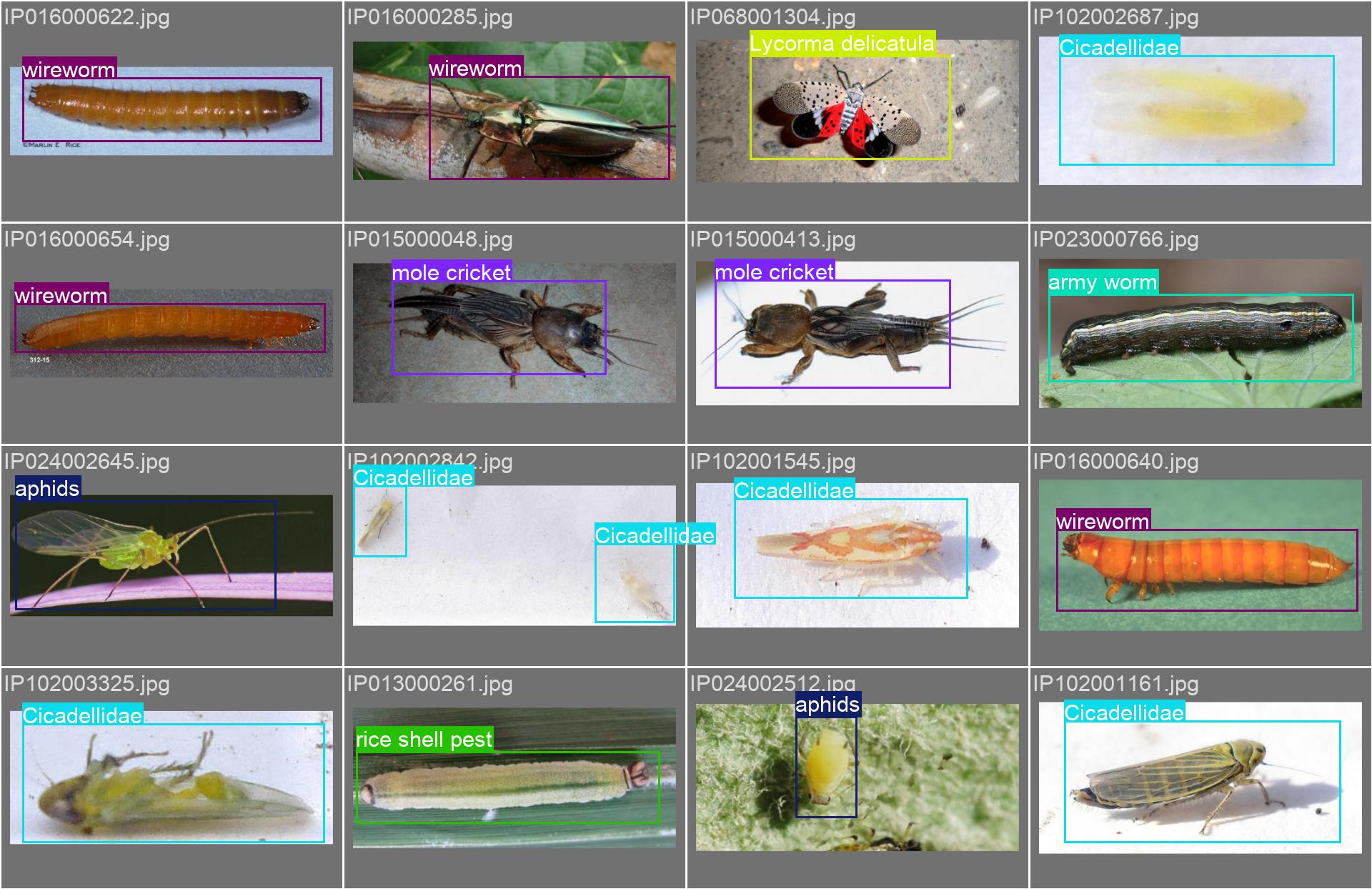Select the yellow leafhopper photo IP102002687.jpg
Viewport: 1372px width, 889px height.
click(1200, 111)
